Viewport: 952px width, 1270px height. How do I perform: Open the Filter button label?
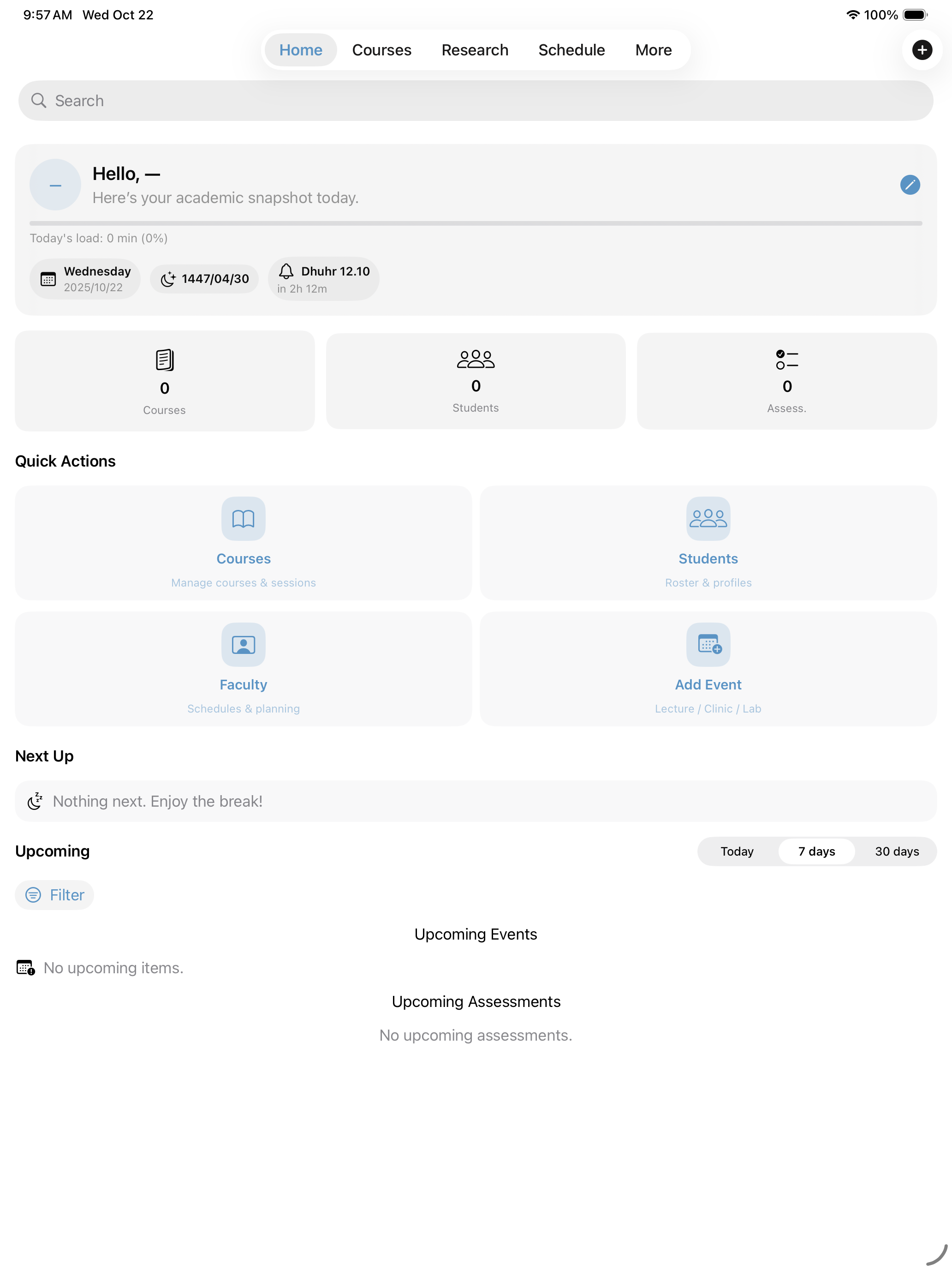66,895
